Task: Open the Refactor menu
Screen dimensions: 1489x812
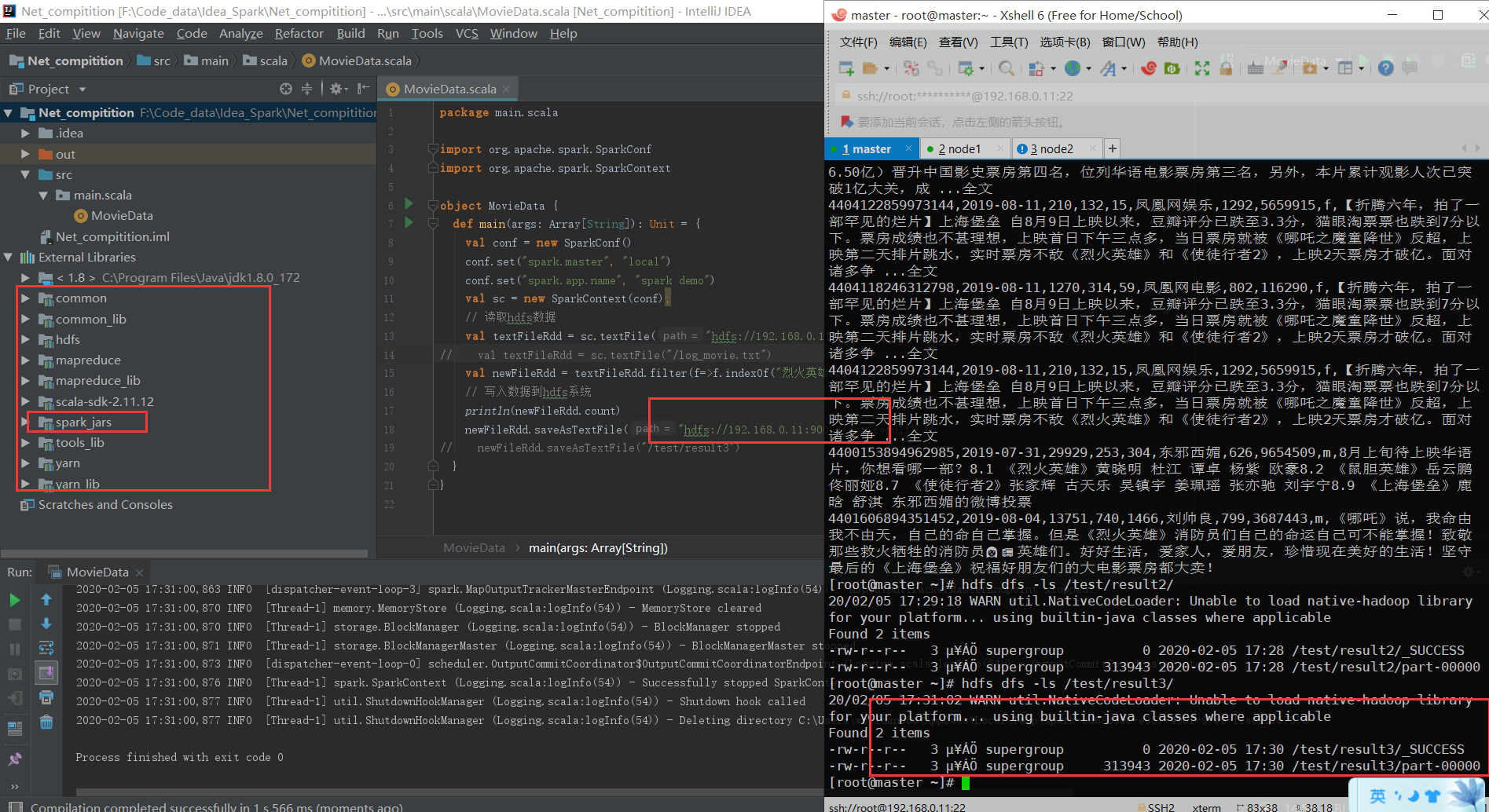Action: (x=299, y=33)
